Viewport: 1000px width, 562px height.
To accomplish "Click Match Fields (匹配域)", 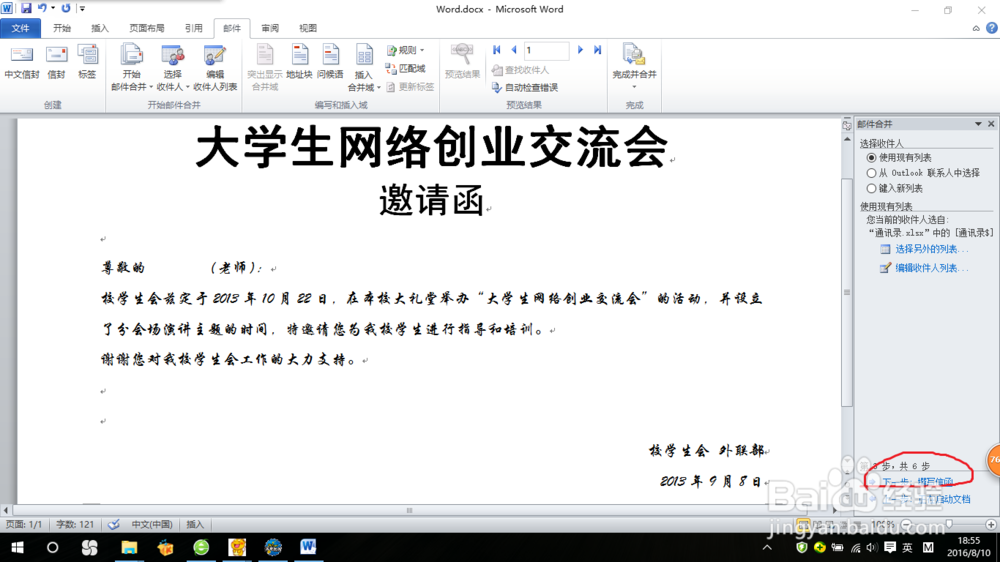I will pos(406,68).
